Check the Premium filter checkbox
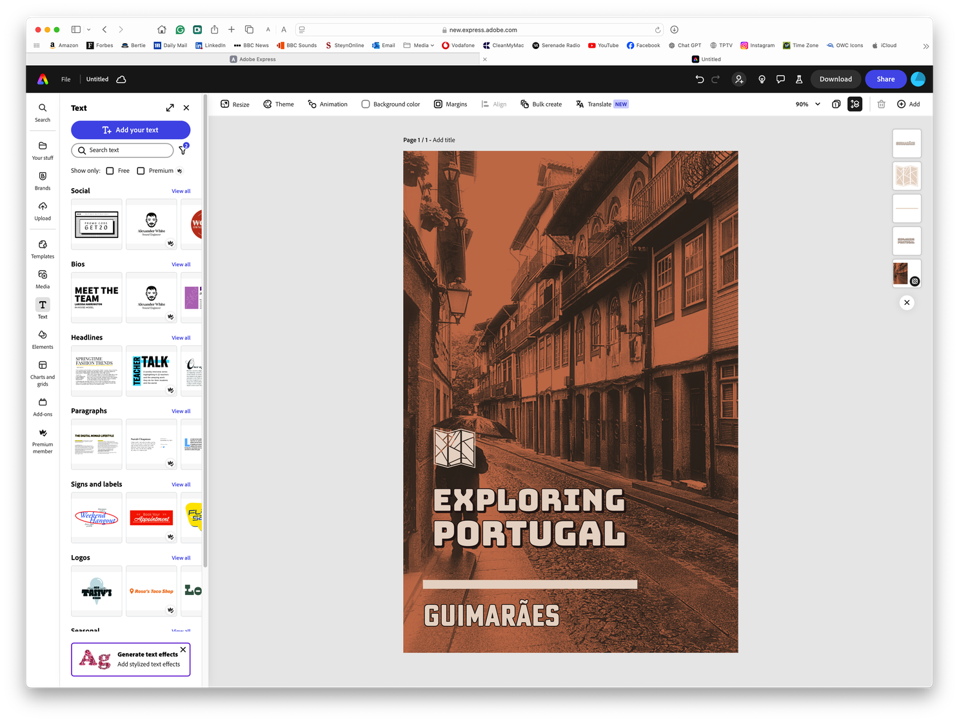 pyautogui.click(x=140, y=170)
